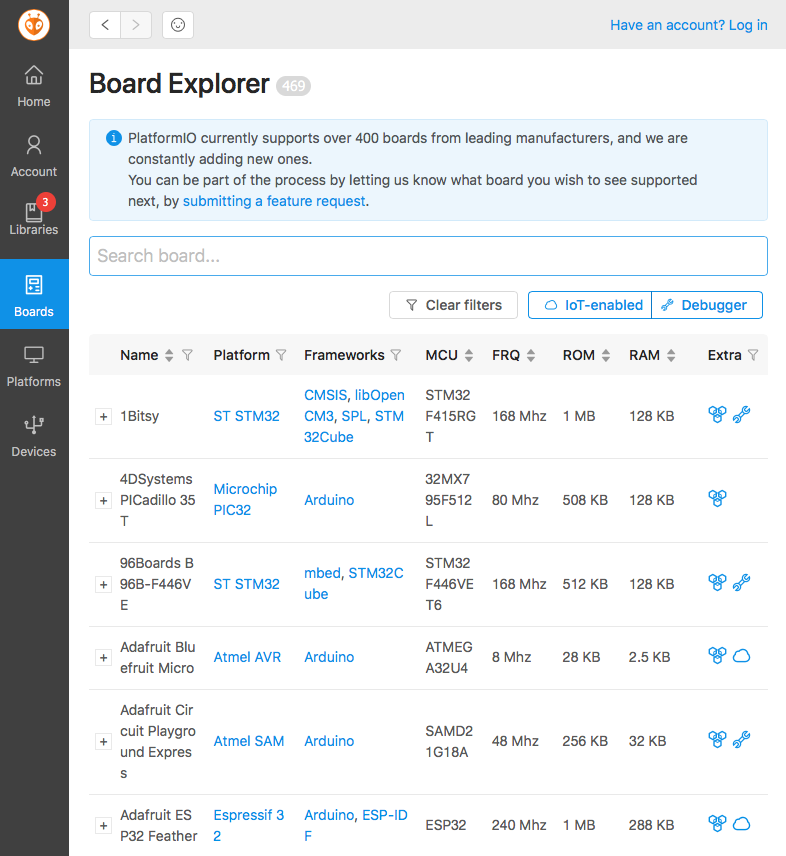Expand the 4DSystems PICadillo 35T row
The width and height of the screenshot is (786, 856).
[103, 501]
